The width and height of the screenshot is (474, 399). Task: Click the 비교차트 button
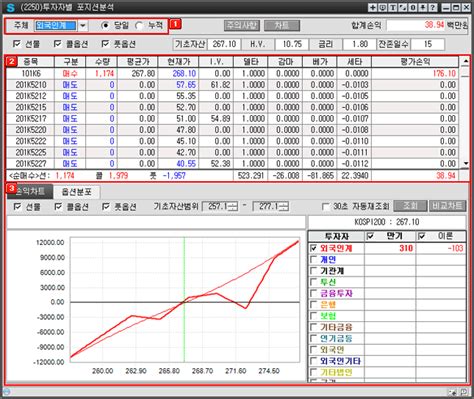coord(447,206)
